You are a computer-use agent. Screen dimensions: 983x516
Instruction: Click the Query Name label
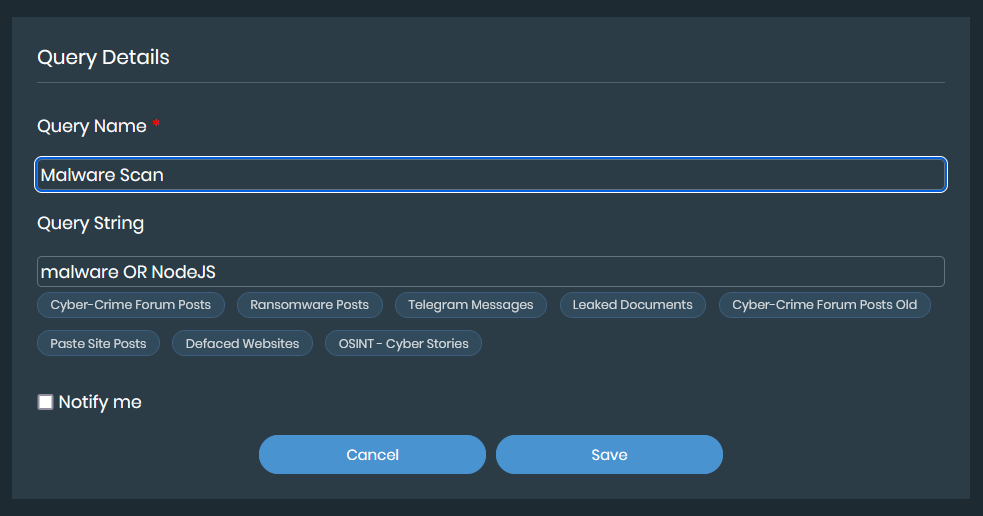(x=92, y=127)
